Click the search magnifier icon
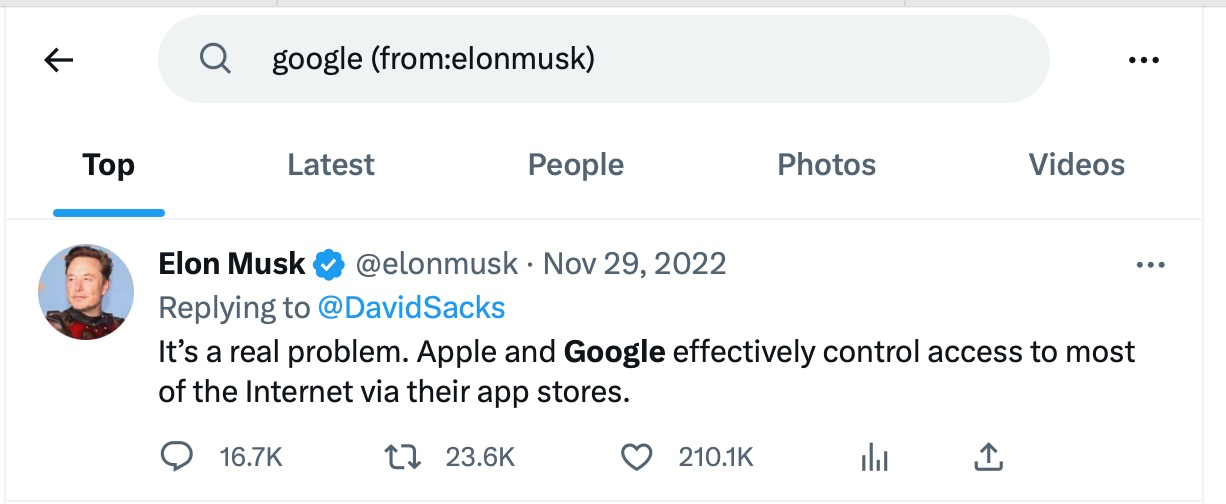1226x504 pixels. [x=215, y=60]
